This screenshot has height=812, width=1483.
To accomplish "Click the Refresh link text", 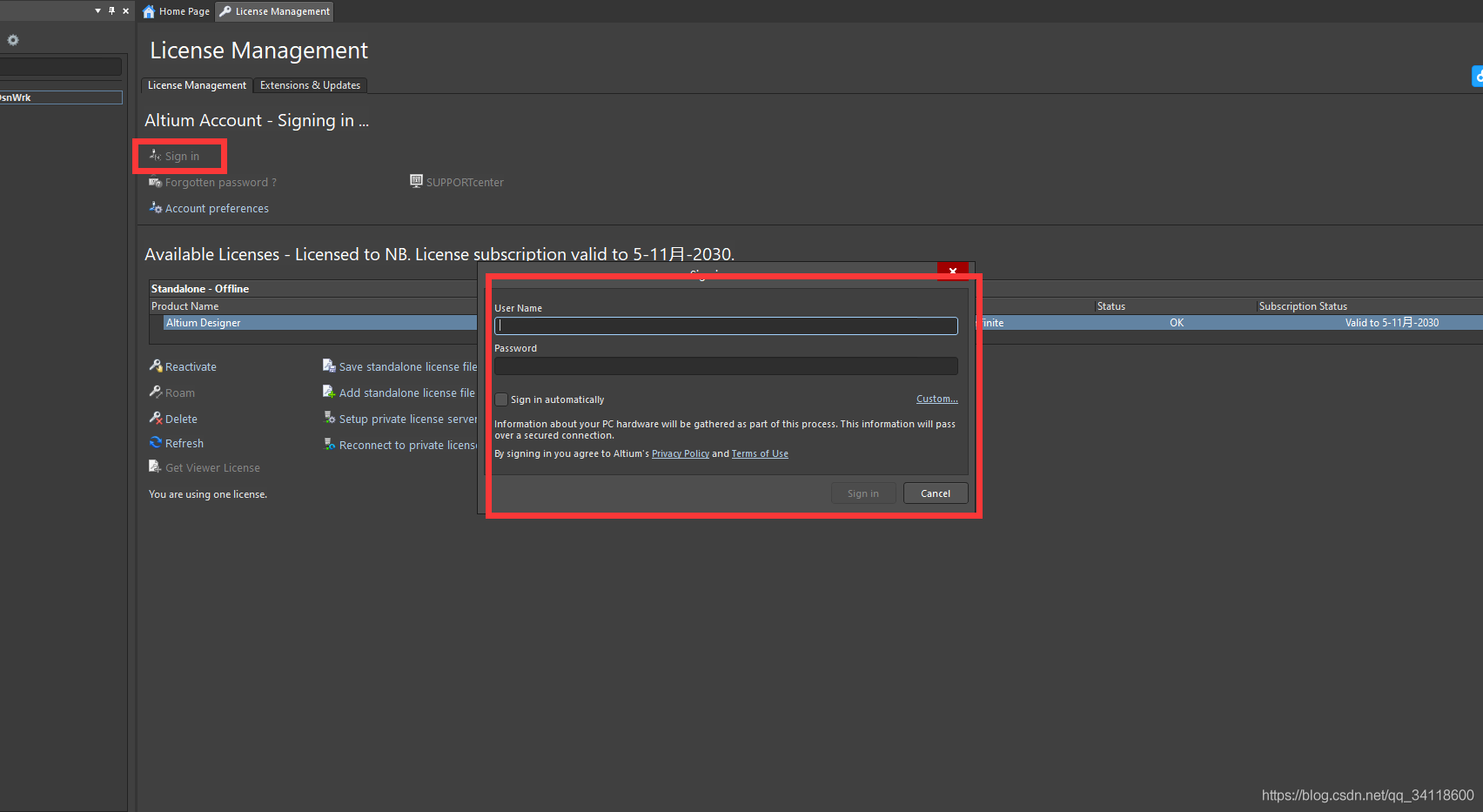I will tap(185, 444).
